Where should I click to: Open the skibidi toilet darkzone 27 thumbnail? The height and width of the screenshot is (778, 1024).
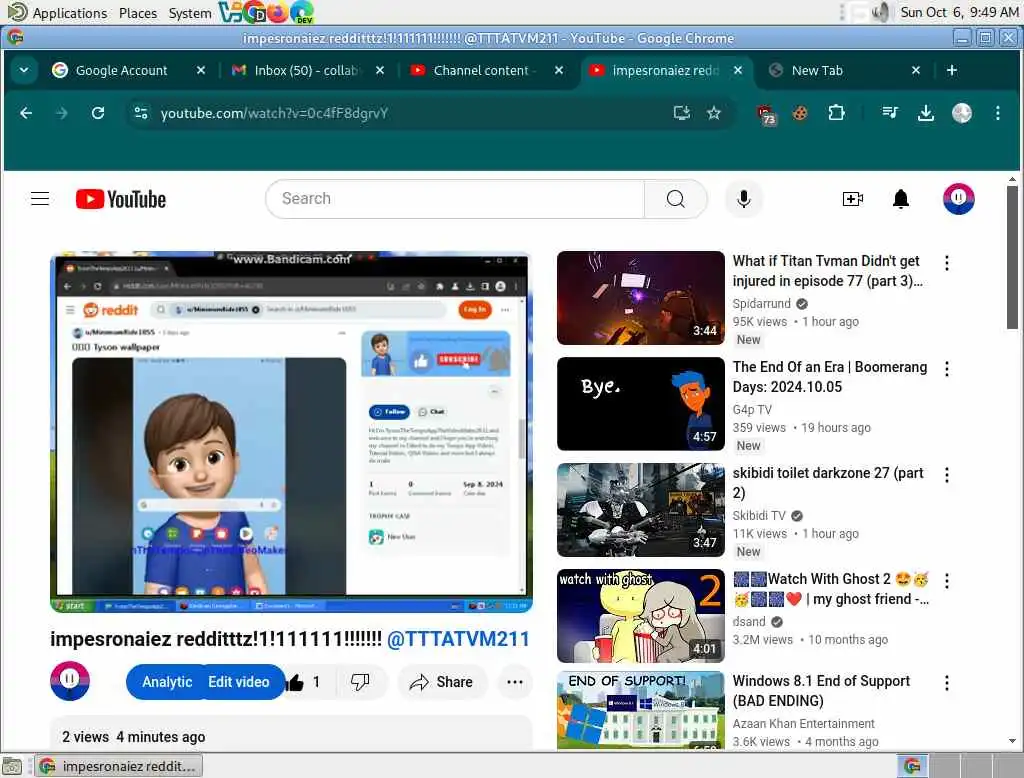click(641, 510)
